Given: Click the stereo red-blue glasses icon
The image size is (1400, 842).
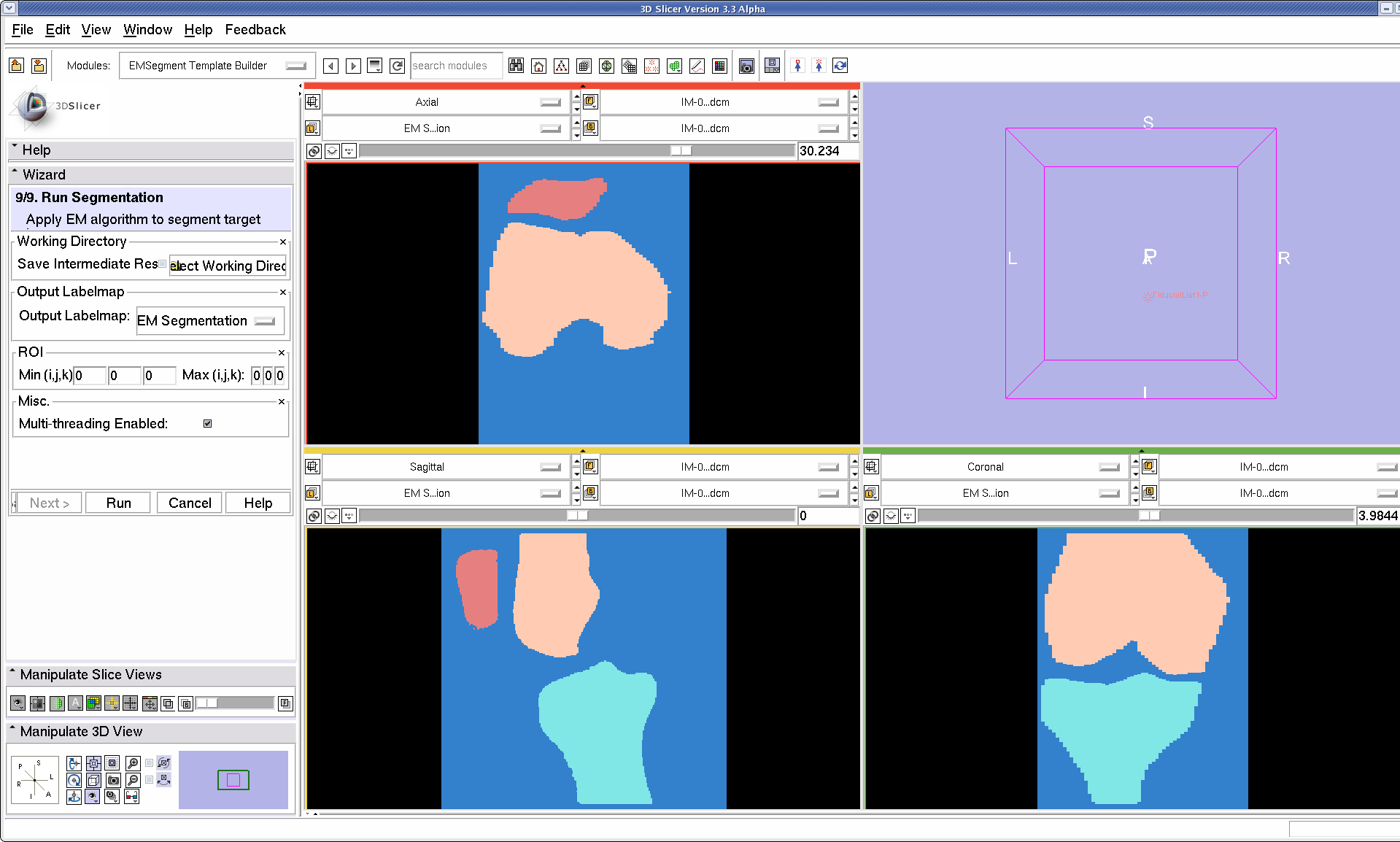Looking at the screenshot, I should click(x=132, y=797).
